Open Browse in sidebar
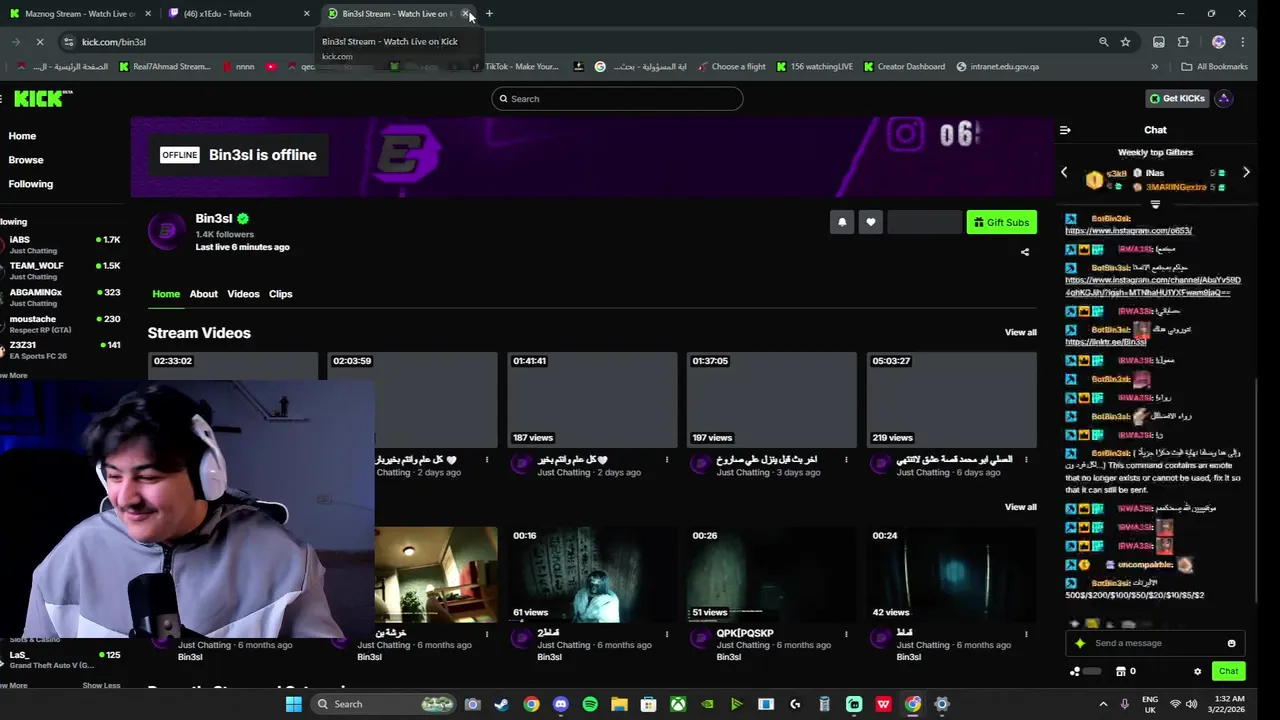The width and height of the screenshot is (1280, 720). [x=26, y=160]
